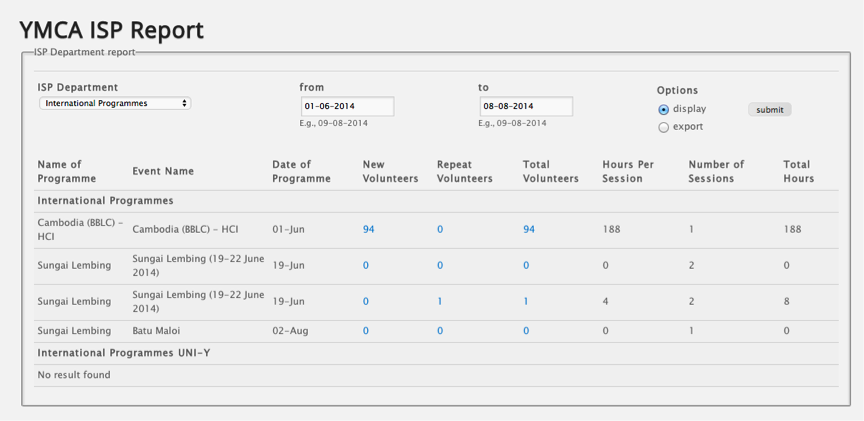Open repeat volunteers 0 link for Batu Maloi
Image resolution: width=864 pixels, height=421 pixels.
(x=440, y=331)
